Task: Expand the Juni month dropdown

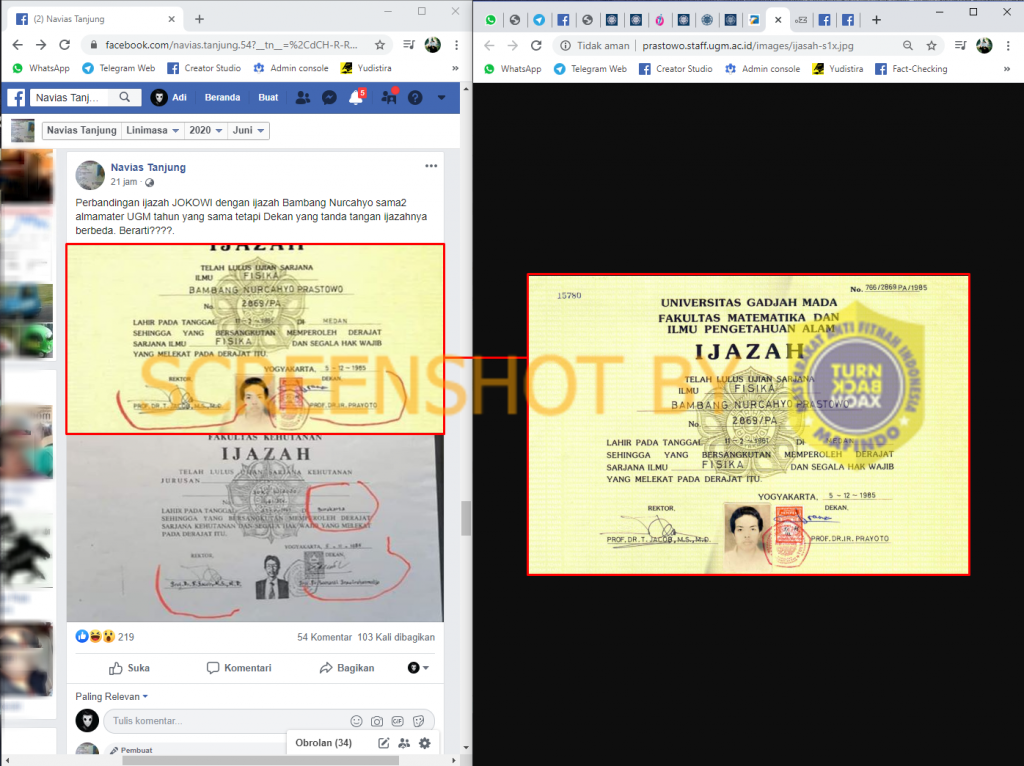Action: tap(248, 131)
